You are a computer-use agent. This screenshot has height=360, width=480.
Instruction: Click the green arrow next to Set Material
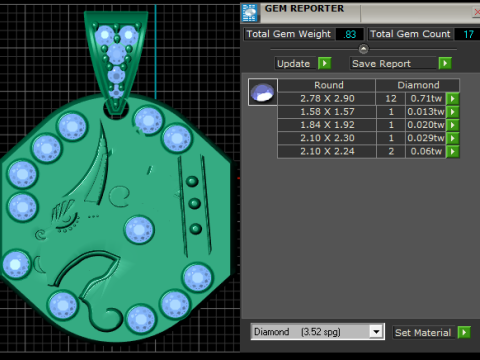(464, 332)
